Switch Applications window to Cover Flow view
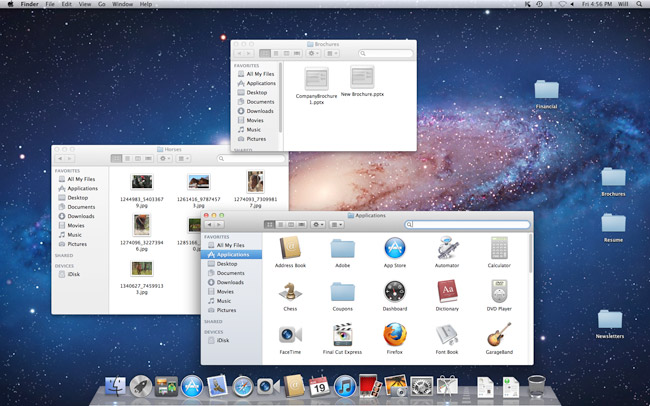Image resolution: width=650 pixels, height=406 pixels. coord(299,224)
